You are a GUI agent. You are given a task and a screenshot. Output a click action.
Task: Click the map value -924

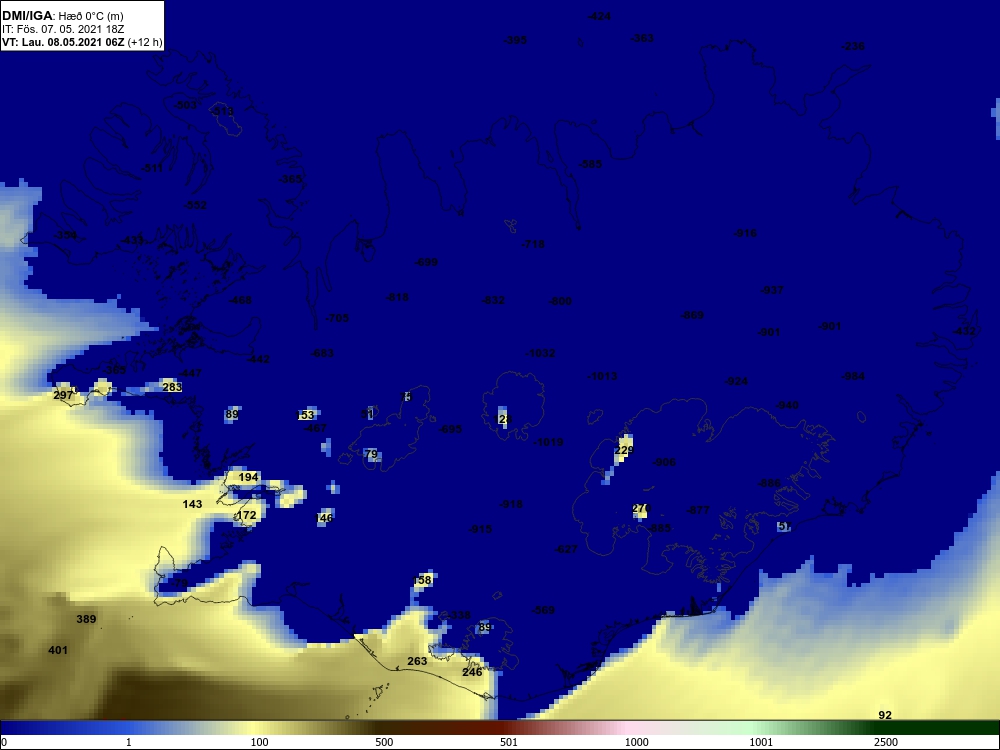[x=737, y=381]
